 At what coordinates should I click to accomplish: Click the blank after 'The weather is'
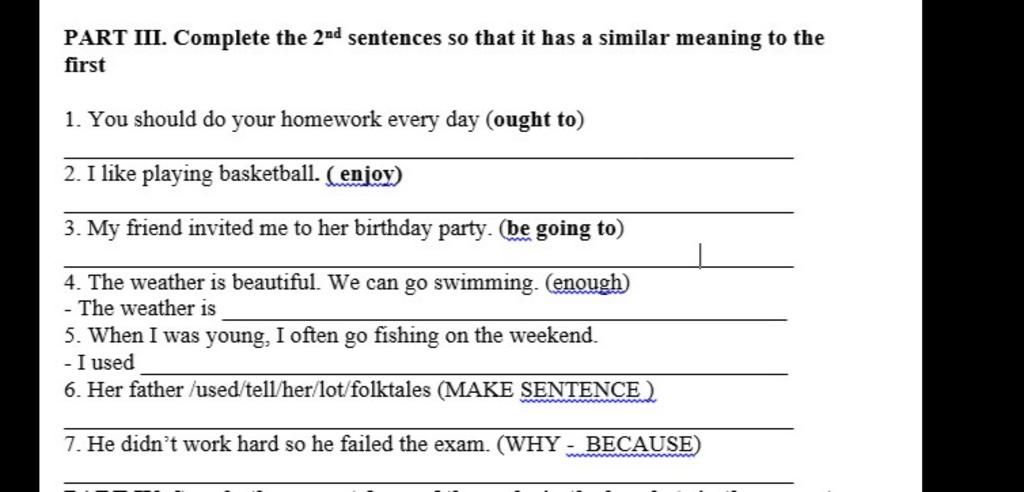pyautogui.click(x=504, y=319)
